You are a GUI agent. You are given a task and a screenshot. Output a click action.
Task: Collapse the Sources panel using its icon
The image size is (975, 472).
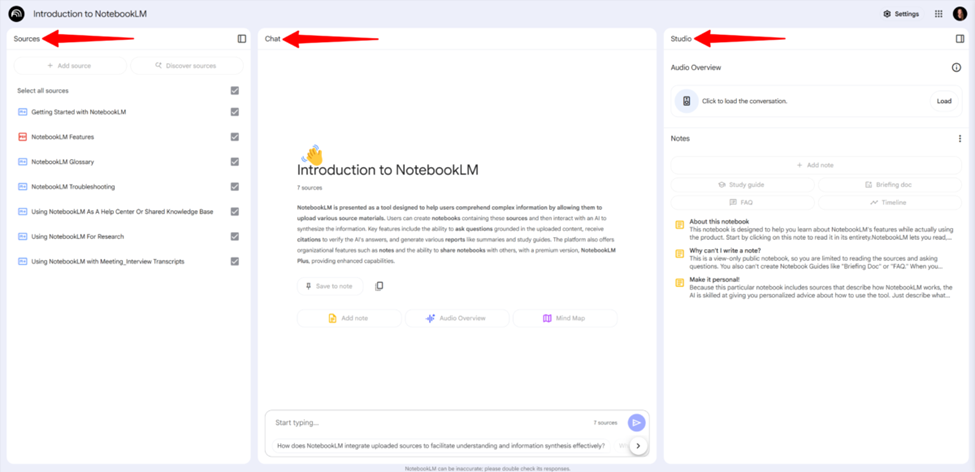click(242, 39)
